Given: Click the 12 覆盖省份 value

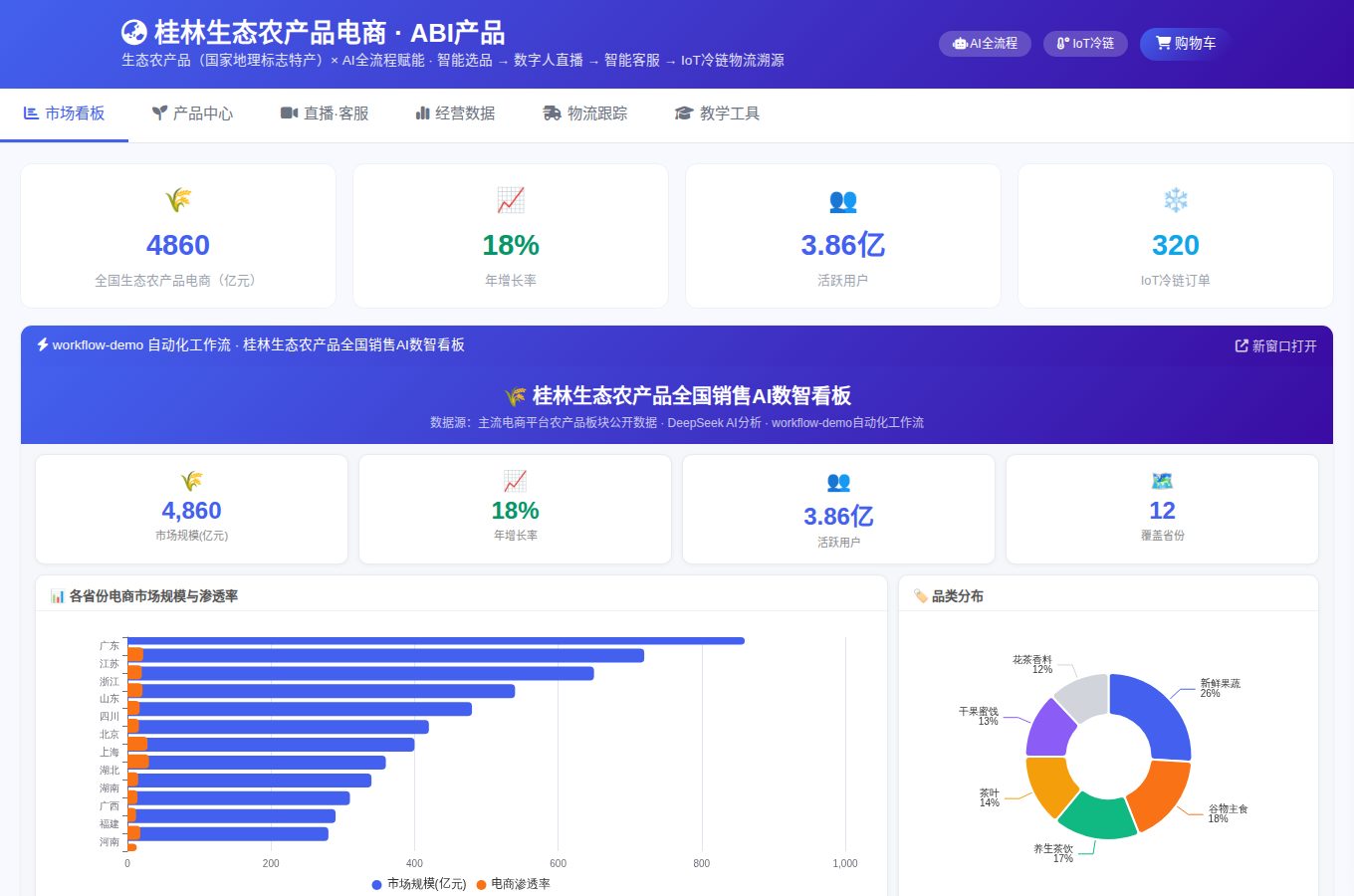Looking at the screenshot, I should point(1162,511).
